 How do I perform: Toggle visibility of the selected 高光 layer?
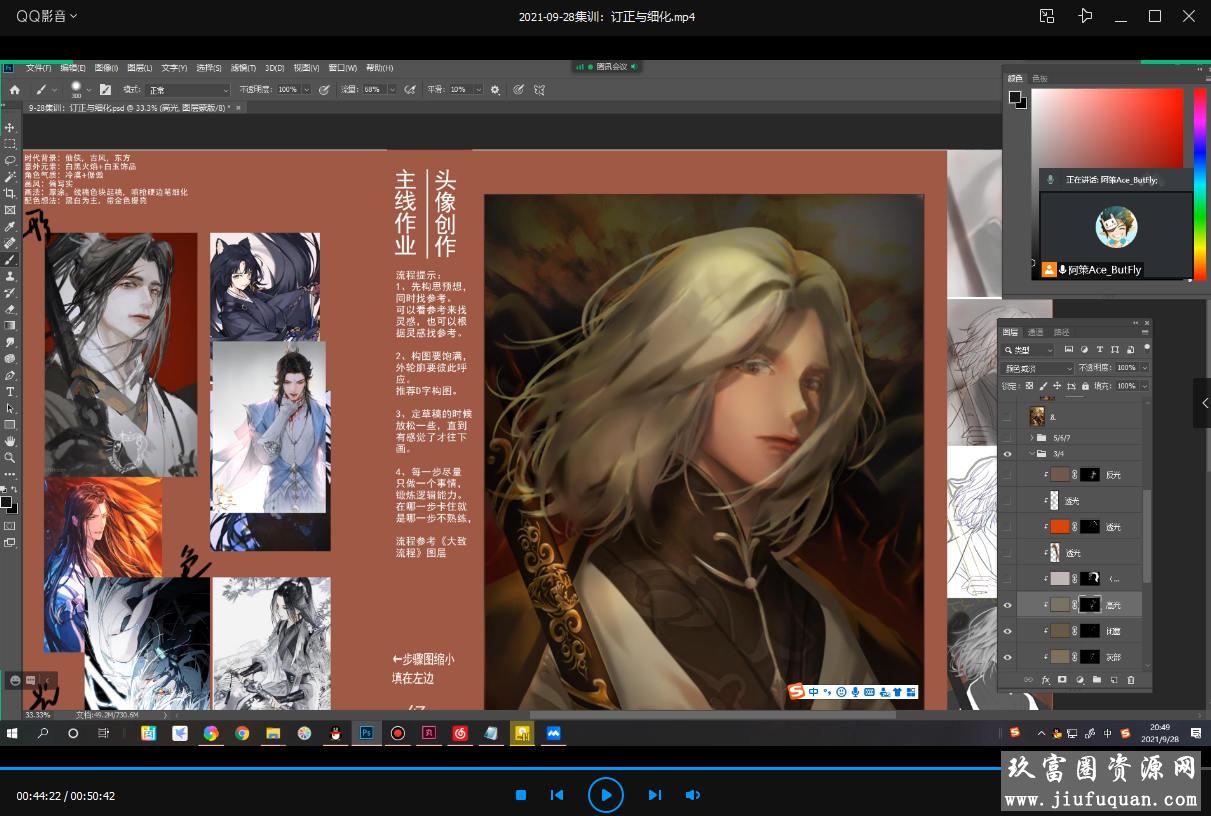click(x=1007, y=605)
